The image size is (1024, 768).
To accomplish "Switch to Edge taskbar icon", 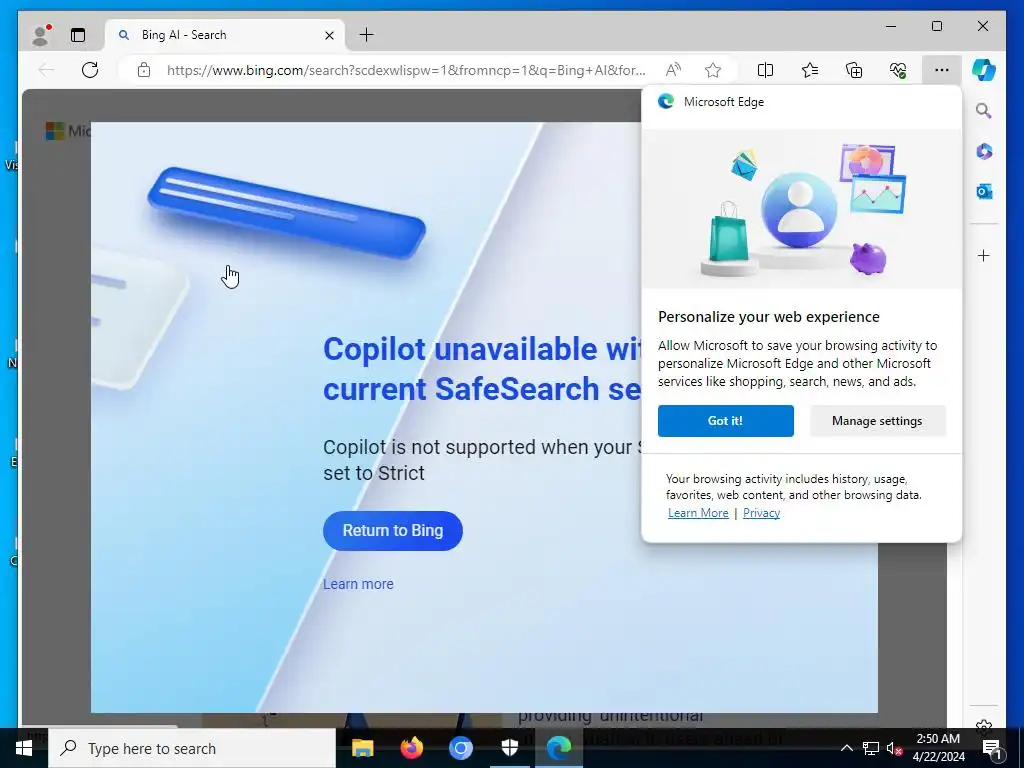I will [x=558, y=748].
